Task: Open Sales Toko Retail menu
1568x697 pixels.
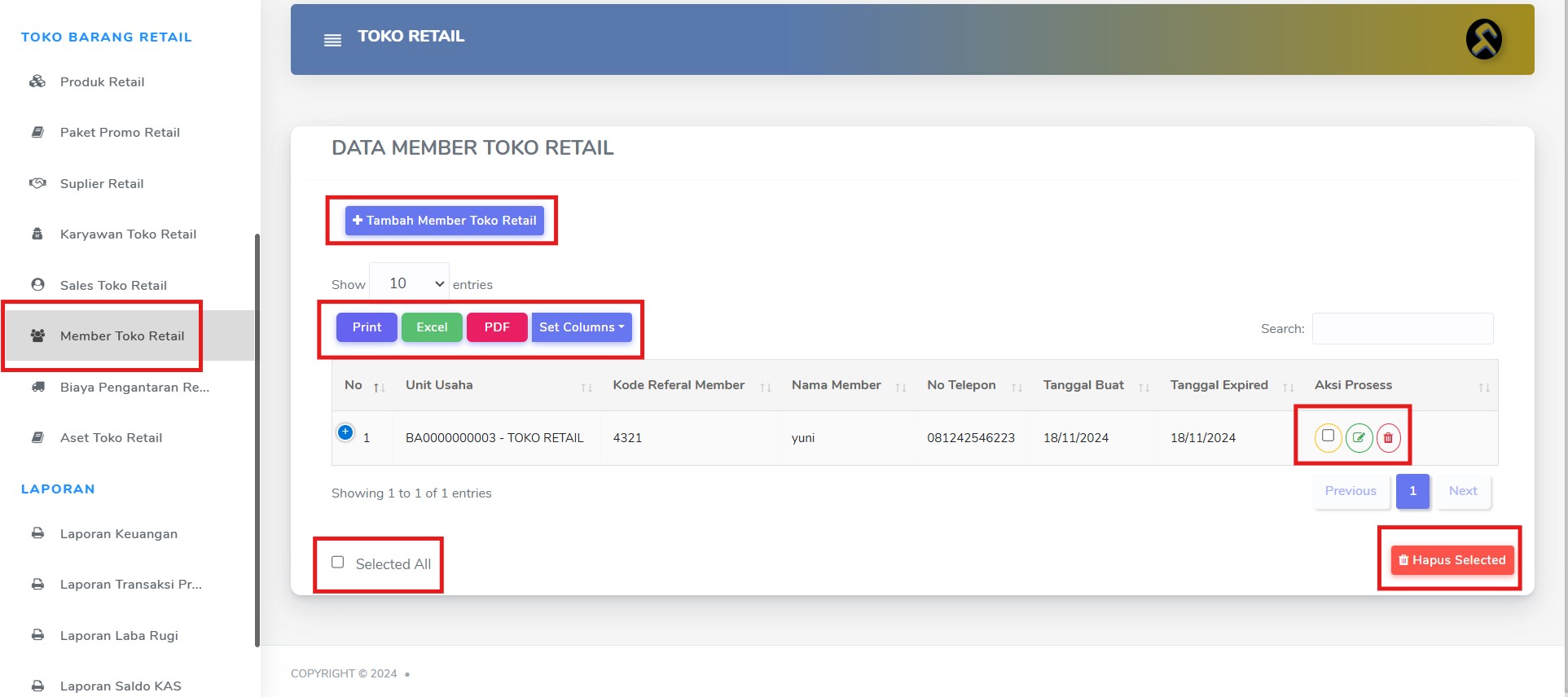Action: pos(113,285)
